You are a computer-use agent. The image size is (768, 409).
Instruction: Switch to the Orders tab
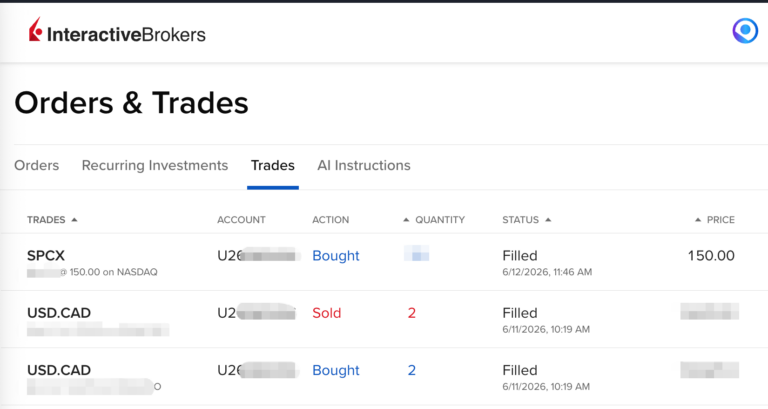point(37,166)
